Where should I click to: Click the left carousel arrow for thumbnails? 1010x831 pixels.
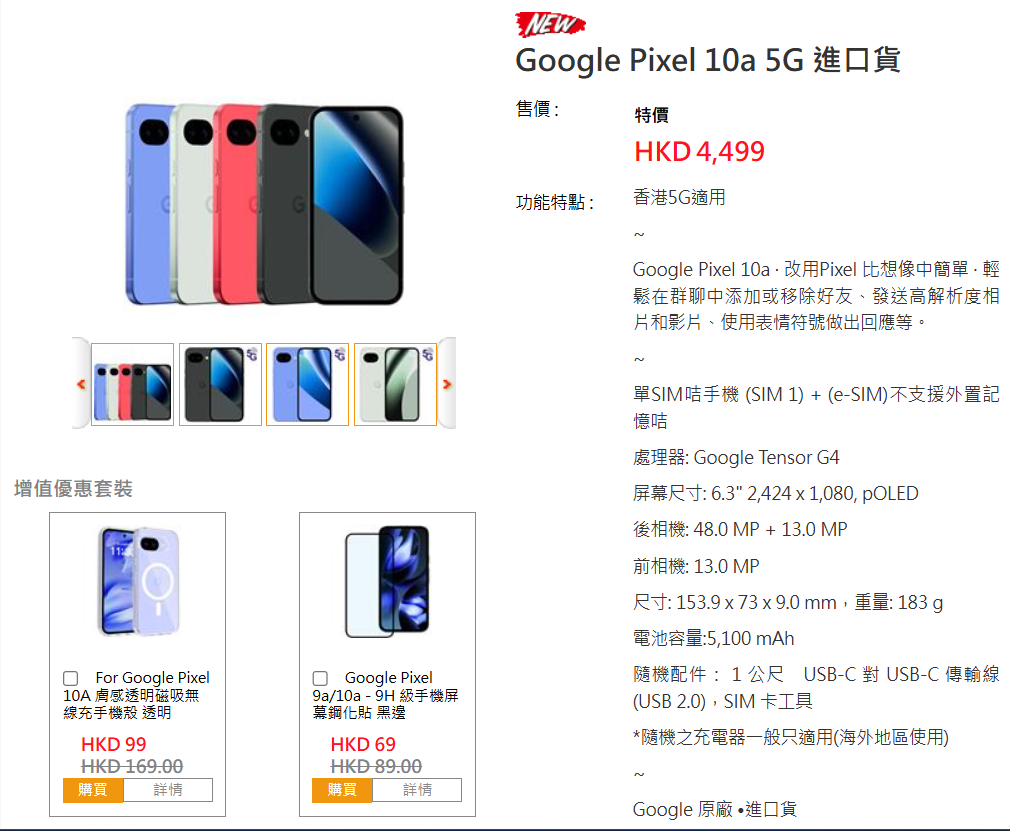(x=81, y=384)
